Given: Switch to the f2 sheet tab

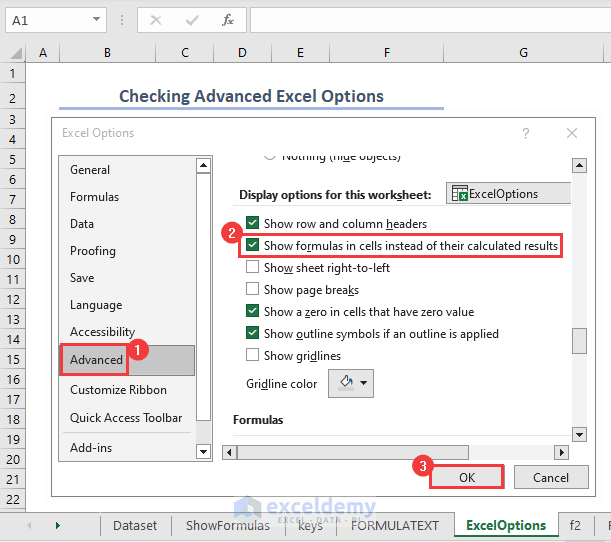Looking at the screenshot, I should (575, 526).
